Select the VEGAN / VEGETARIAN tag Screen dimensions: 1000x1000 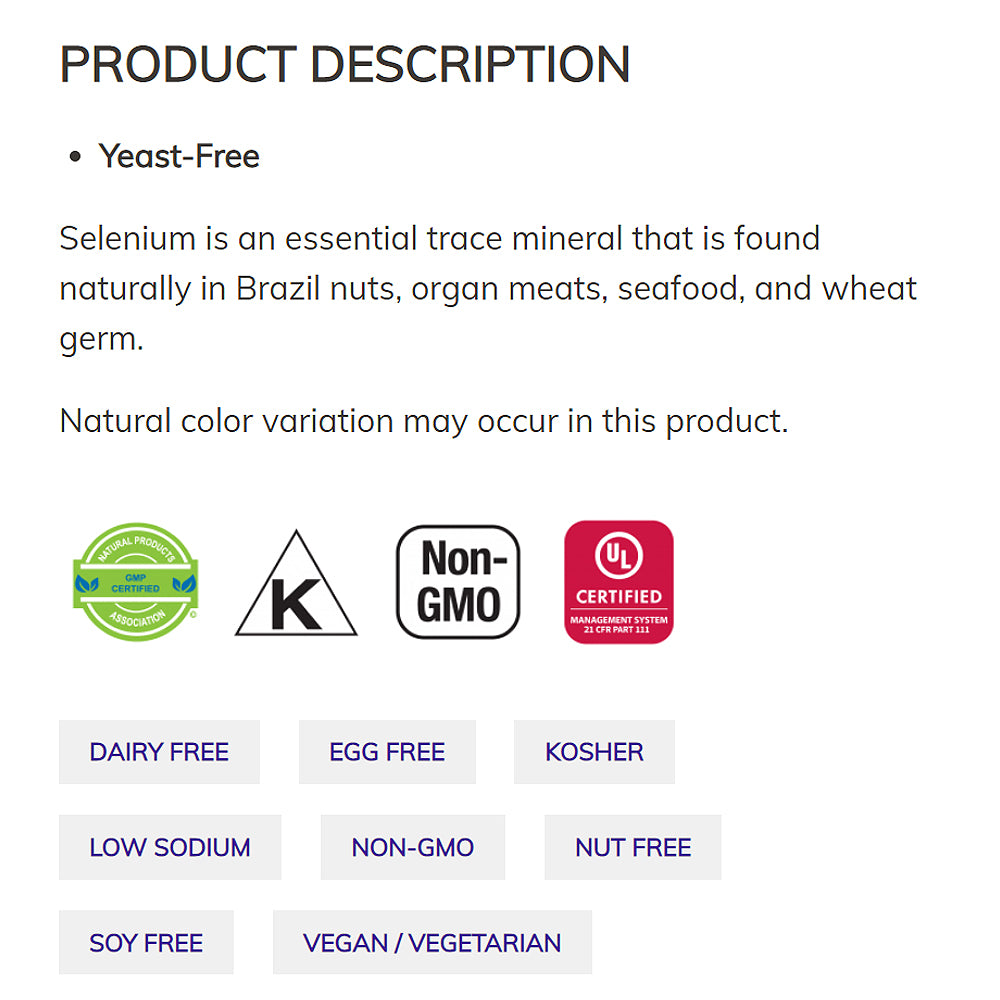point(432,942)
